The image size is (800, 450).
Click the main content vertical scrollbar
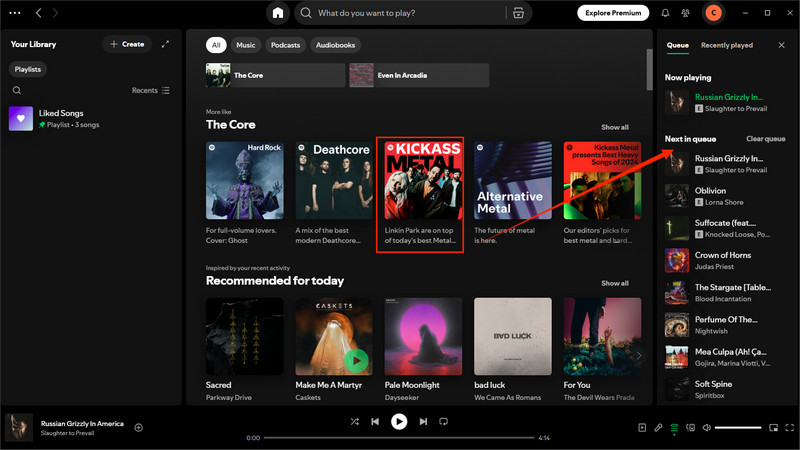(649, 69)
